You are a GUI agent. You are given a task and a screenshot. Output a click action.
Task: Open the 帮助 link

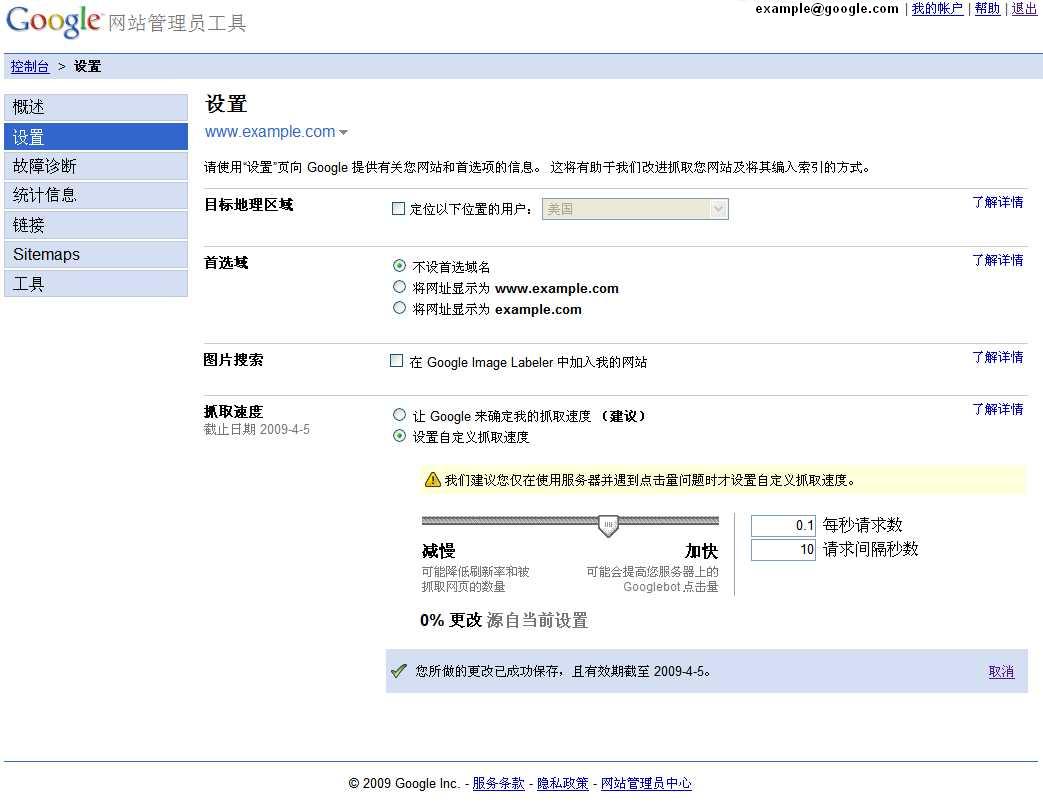click(x=987, y=9)
